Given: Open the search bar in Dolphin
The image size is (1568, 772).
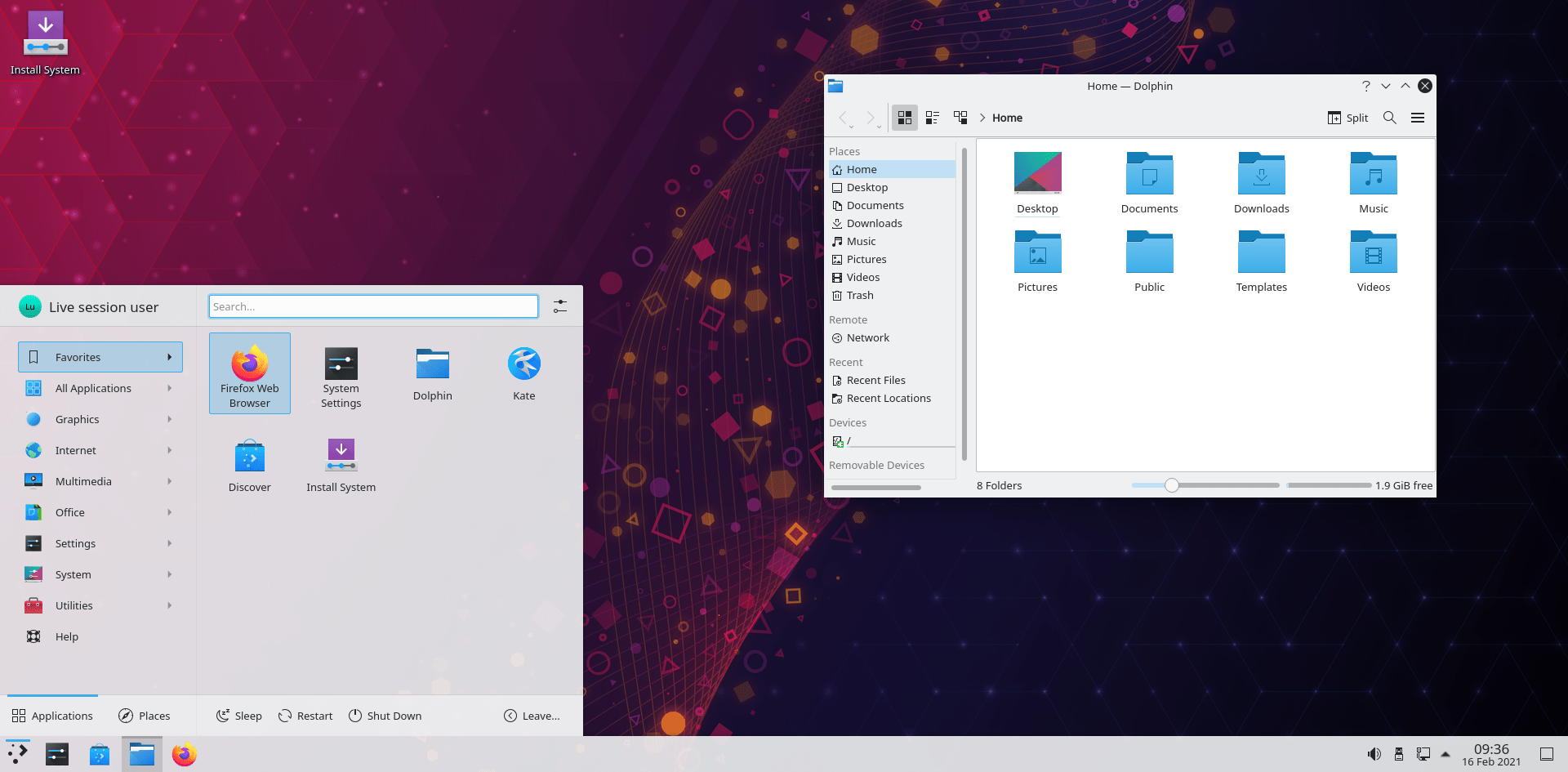Looking at the screenshot, I should (x=1389, y=118).
